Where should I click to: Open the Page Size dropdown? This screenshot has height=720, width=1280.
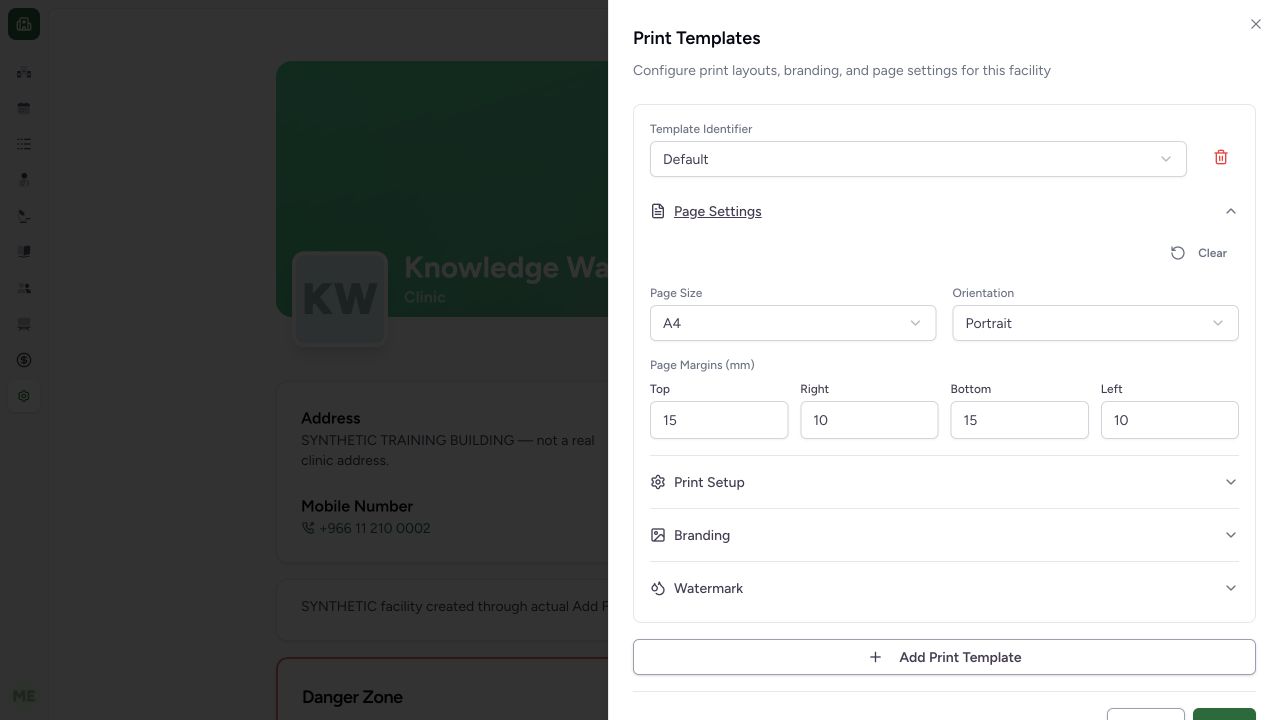coord(793,323)
